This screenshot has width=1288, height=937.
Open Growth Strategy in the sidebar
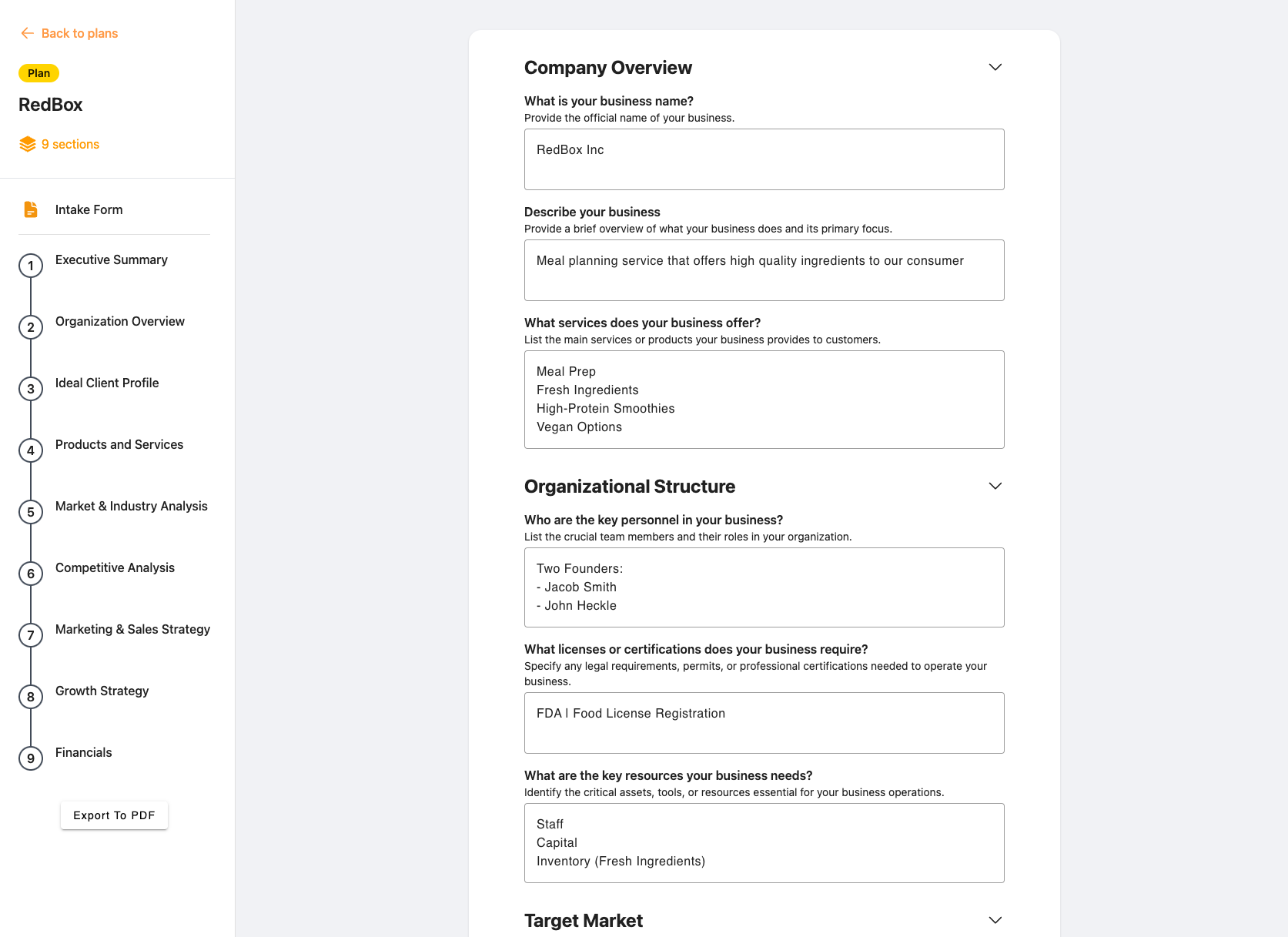pos(102,691)
